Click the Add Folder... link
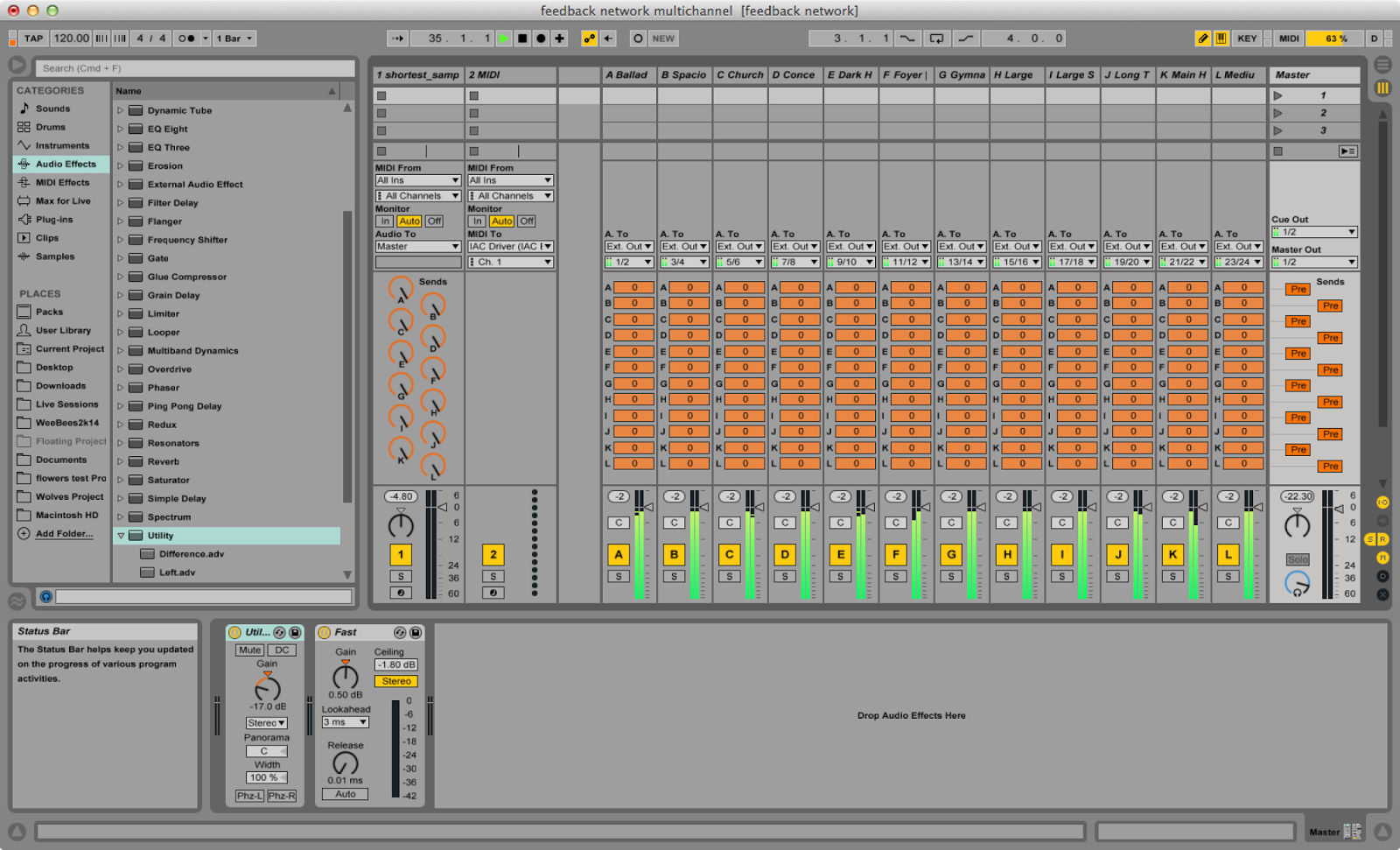 64,534
